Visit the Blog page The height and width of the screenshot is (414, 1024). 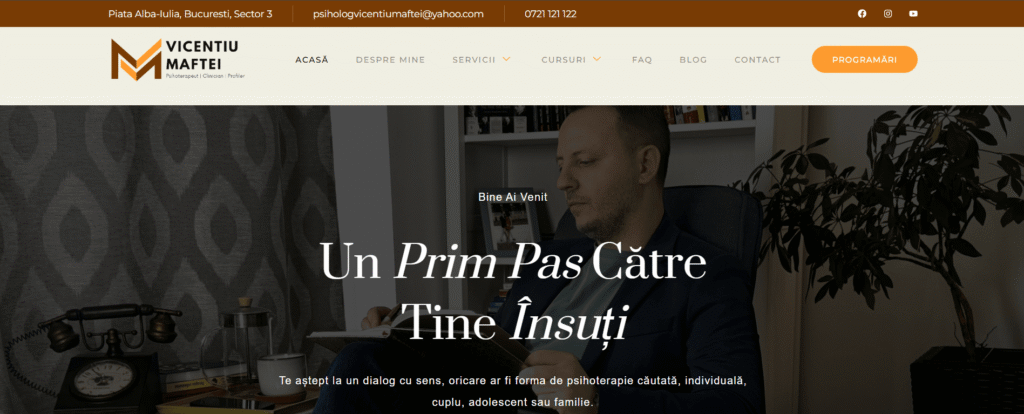point(693,60)
